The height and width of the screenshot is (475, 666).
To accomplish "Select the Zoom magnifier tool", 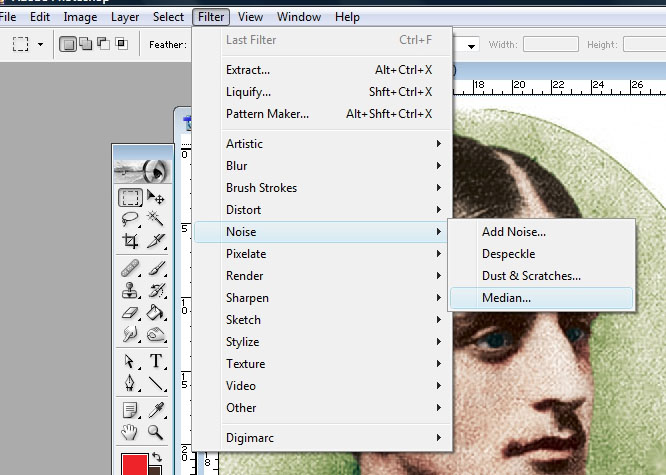I will pyautogui.click(x=156, y=432).
